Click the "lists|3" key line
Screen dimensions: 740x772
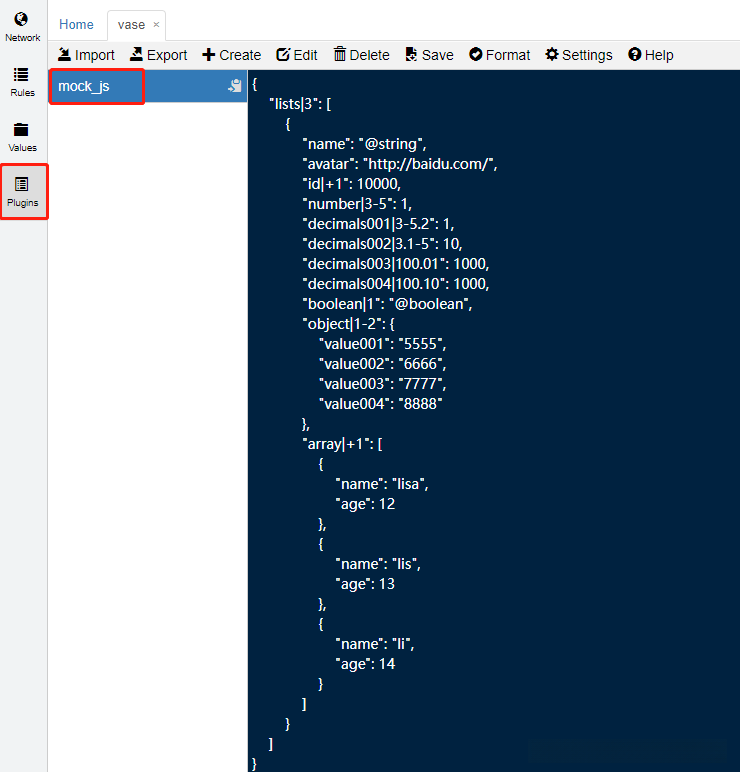tap(300, 104)
